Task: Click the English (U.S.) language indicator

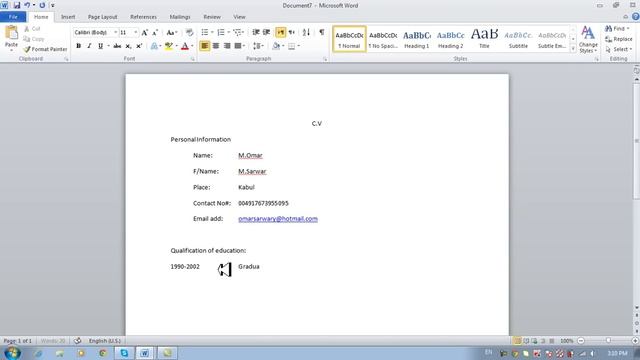Action: point(104,340)
